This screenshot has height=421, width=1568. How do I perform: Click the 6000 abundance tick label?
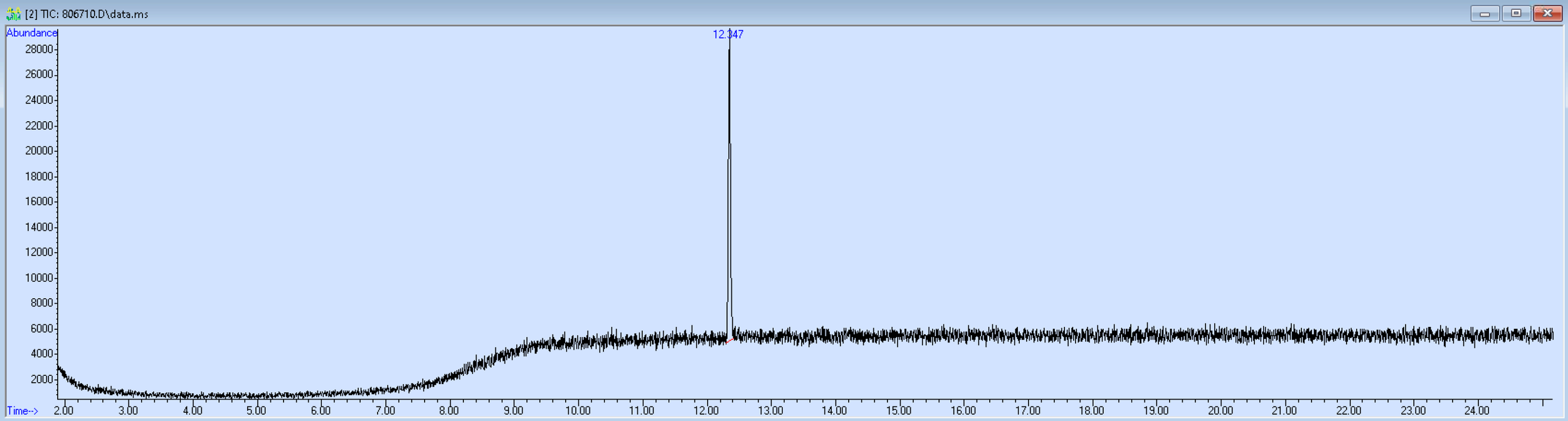point(41,329)
